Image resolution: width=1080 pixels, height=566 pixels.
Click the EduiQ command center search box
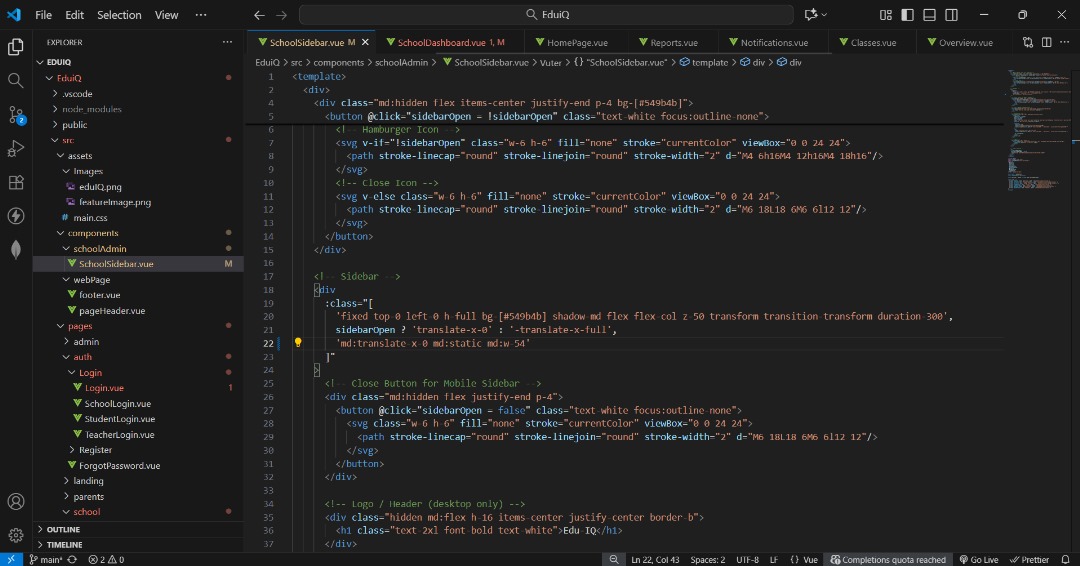546,14
